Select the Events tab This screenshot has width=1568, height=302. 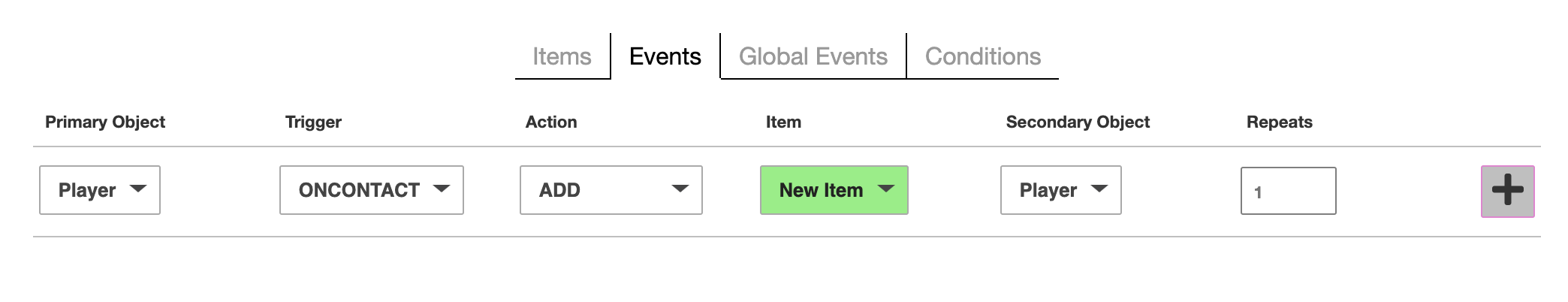pyautogui.click(x=665, y=56)
